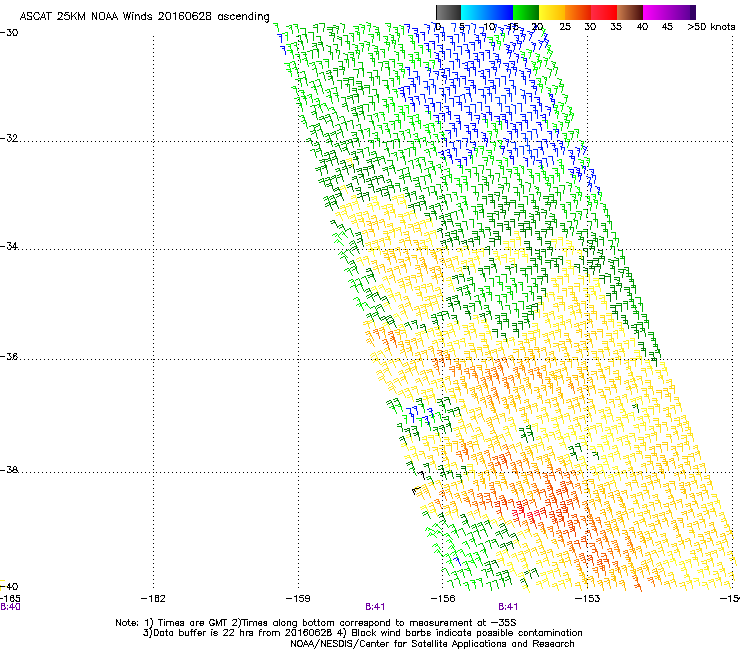Screen dimensions: 740x650
Task: Select the '-34' latitude axis label
Action: click(x=9, y=246)
